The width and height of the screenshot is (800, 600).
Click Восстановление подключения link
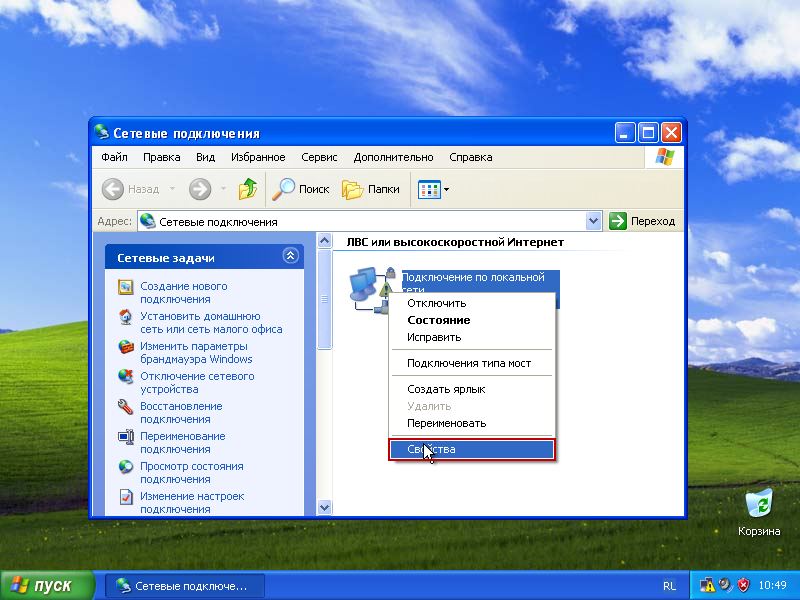[x=182, y=413]
